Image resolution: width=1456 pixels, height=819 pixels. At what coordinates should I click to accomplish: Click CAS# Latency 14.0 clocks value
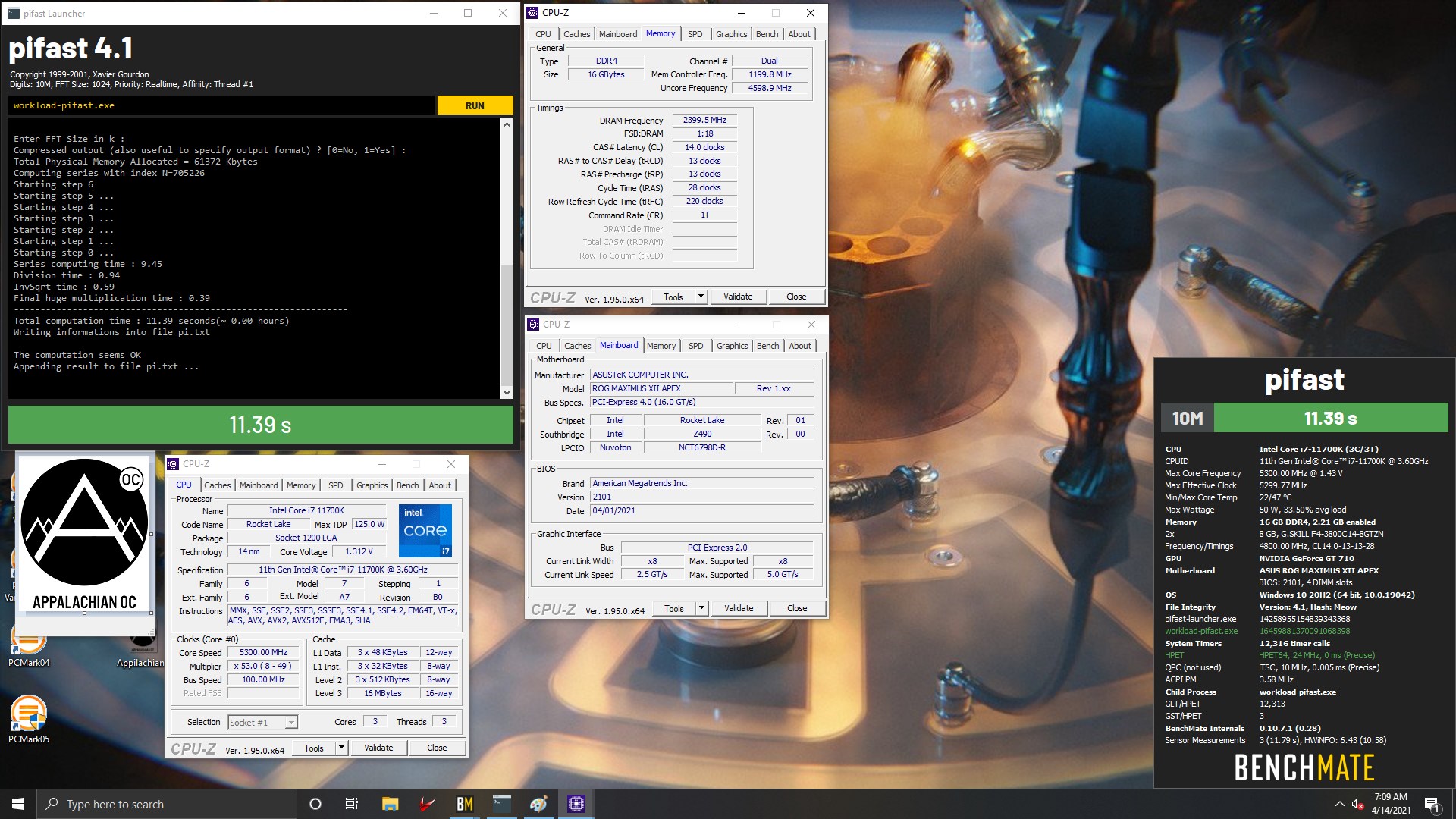704,147
